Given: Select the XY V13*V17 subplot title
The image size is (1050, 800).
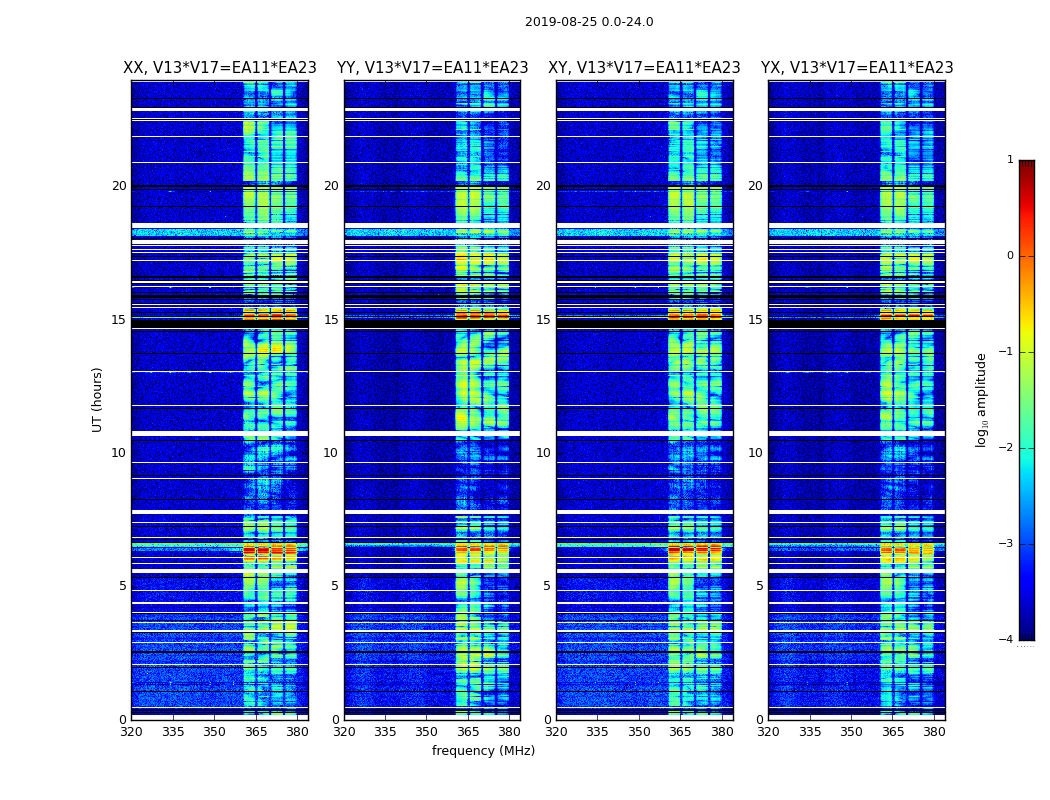Looking at the screenshot, I should 644,68.
